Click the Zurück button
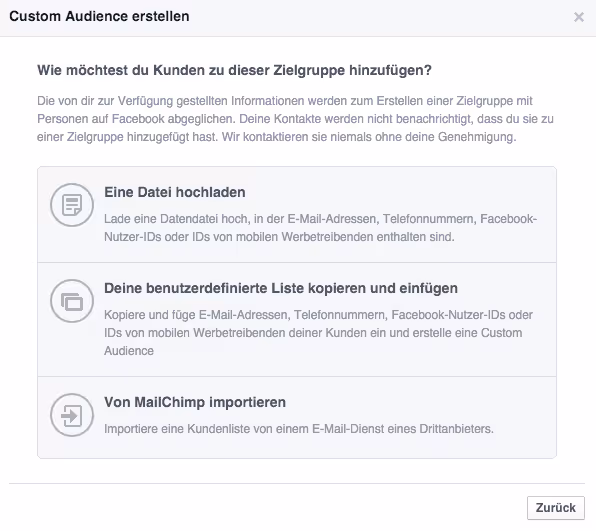 click(556, 508)
